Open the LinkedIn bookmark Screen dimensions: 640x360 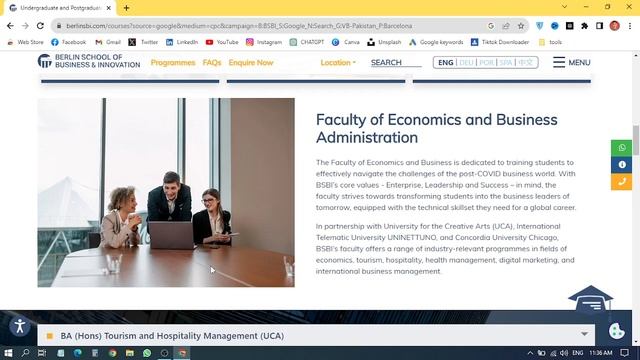(182, 42)
